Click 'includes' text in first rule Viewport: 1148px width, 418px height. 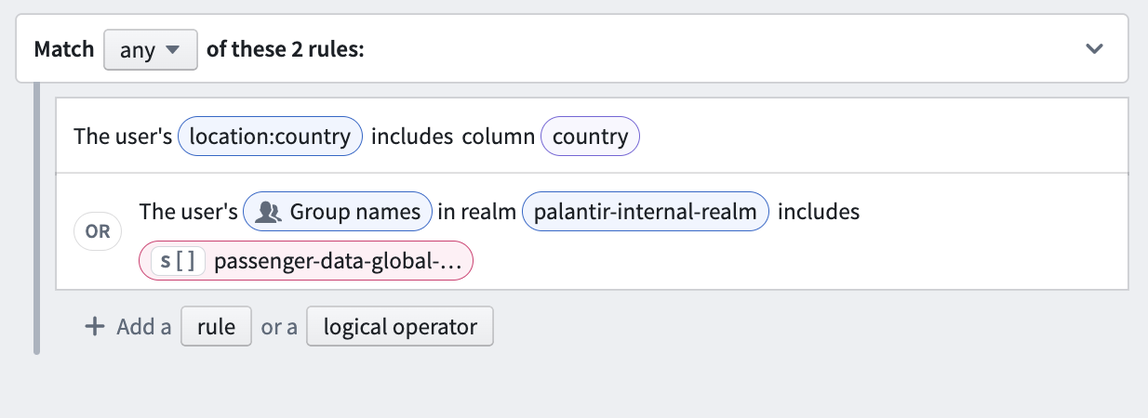click(412, 137)
